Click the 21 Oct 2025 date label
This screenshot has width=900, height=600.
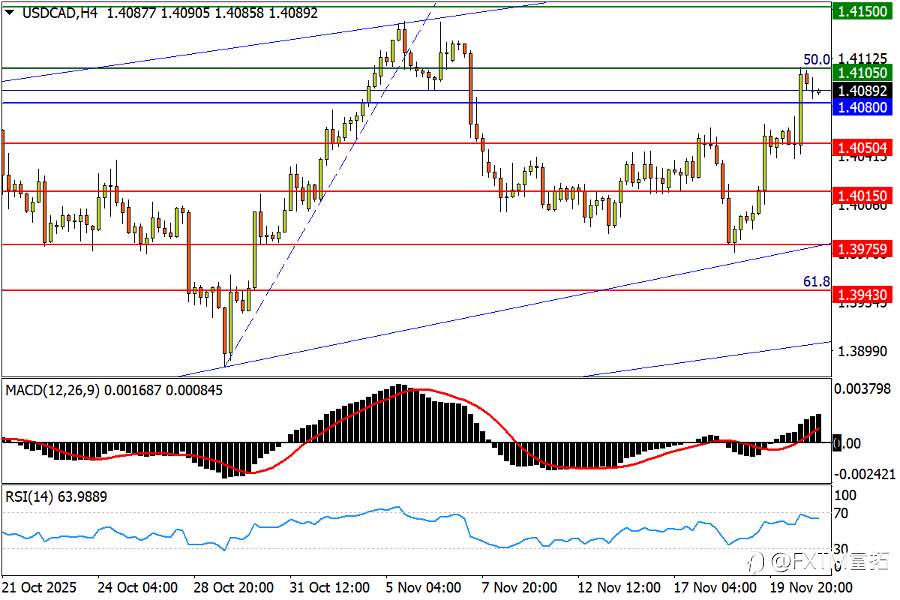tap(39, 588)
